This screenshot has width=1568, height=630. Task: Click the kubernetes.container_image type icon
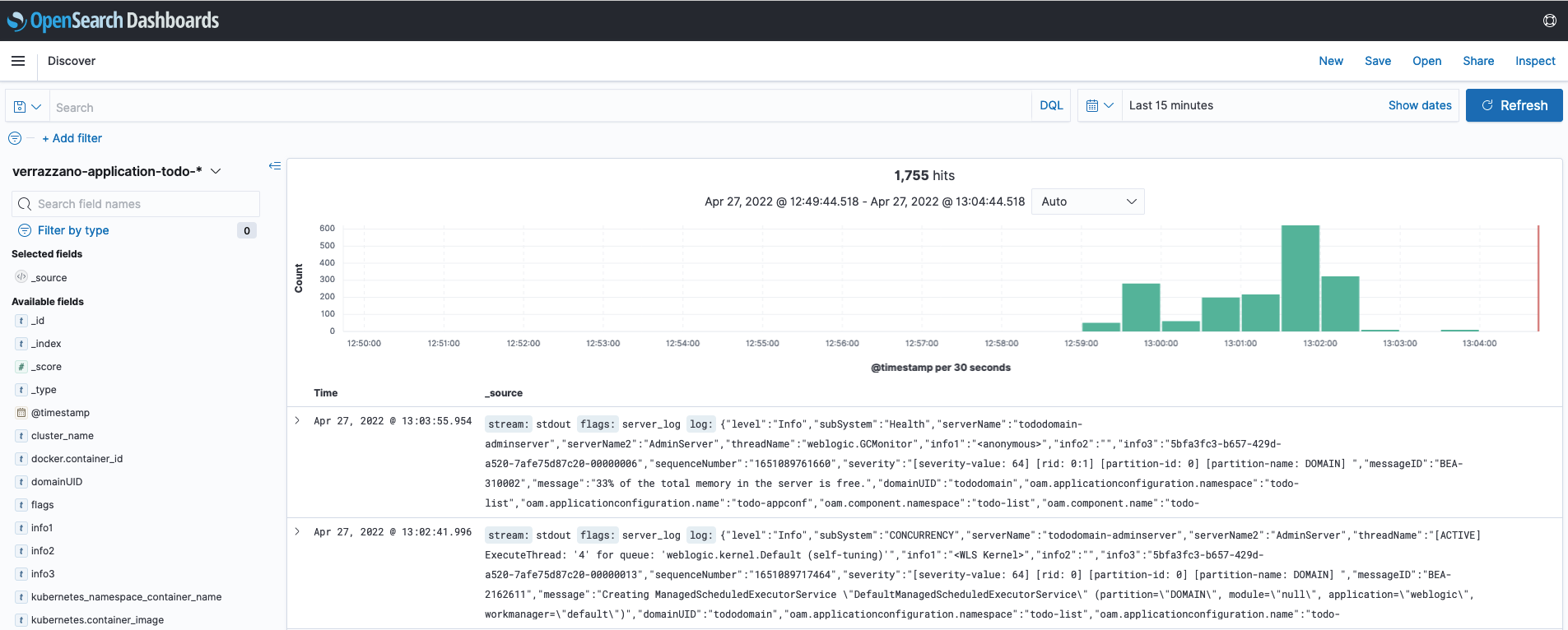point(21,620)
